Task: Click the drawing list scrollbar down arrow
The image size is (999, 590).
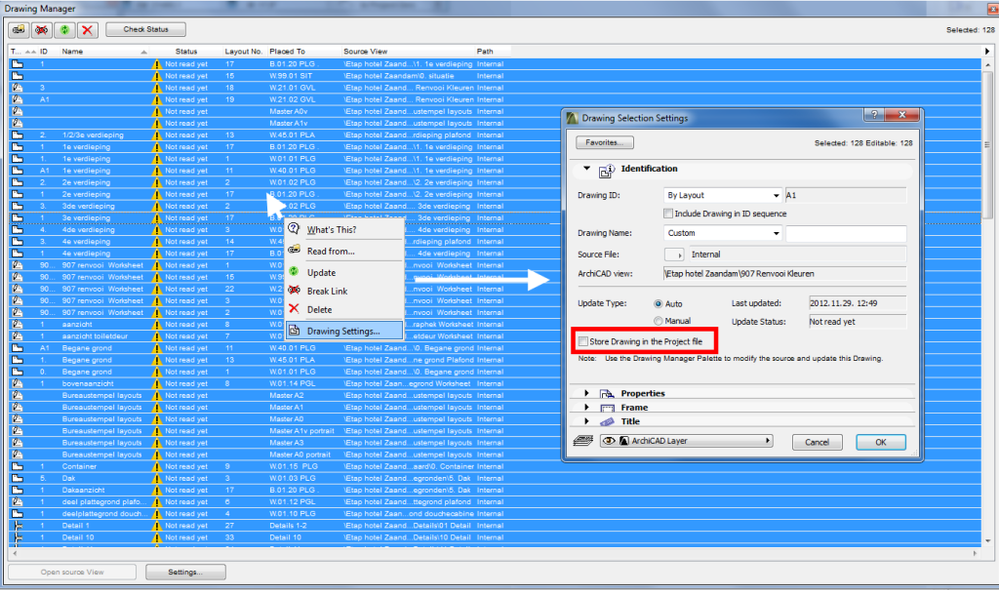Action: point(988,541)
